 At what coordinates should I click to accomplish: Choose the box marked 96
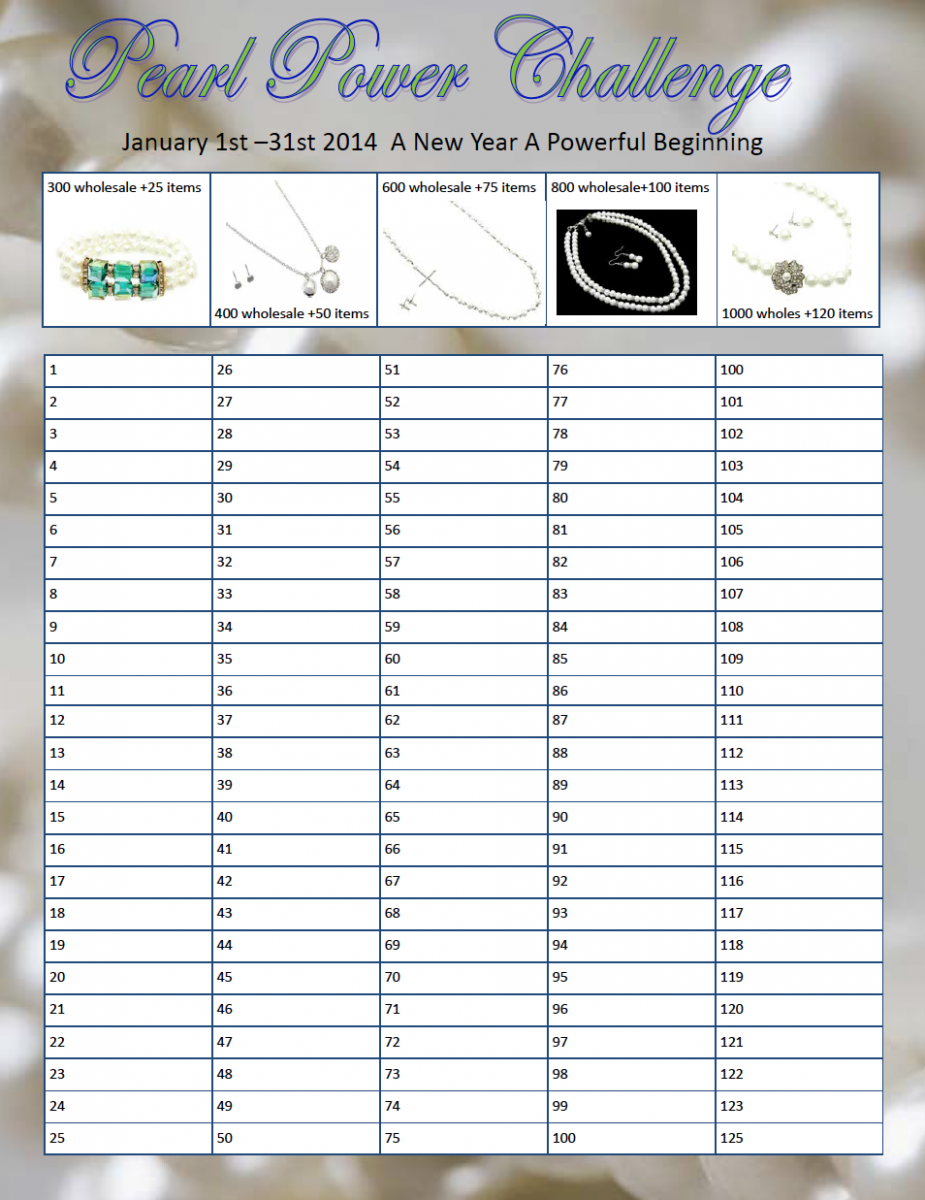coord(631,1010)
